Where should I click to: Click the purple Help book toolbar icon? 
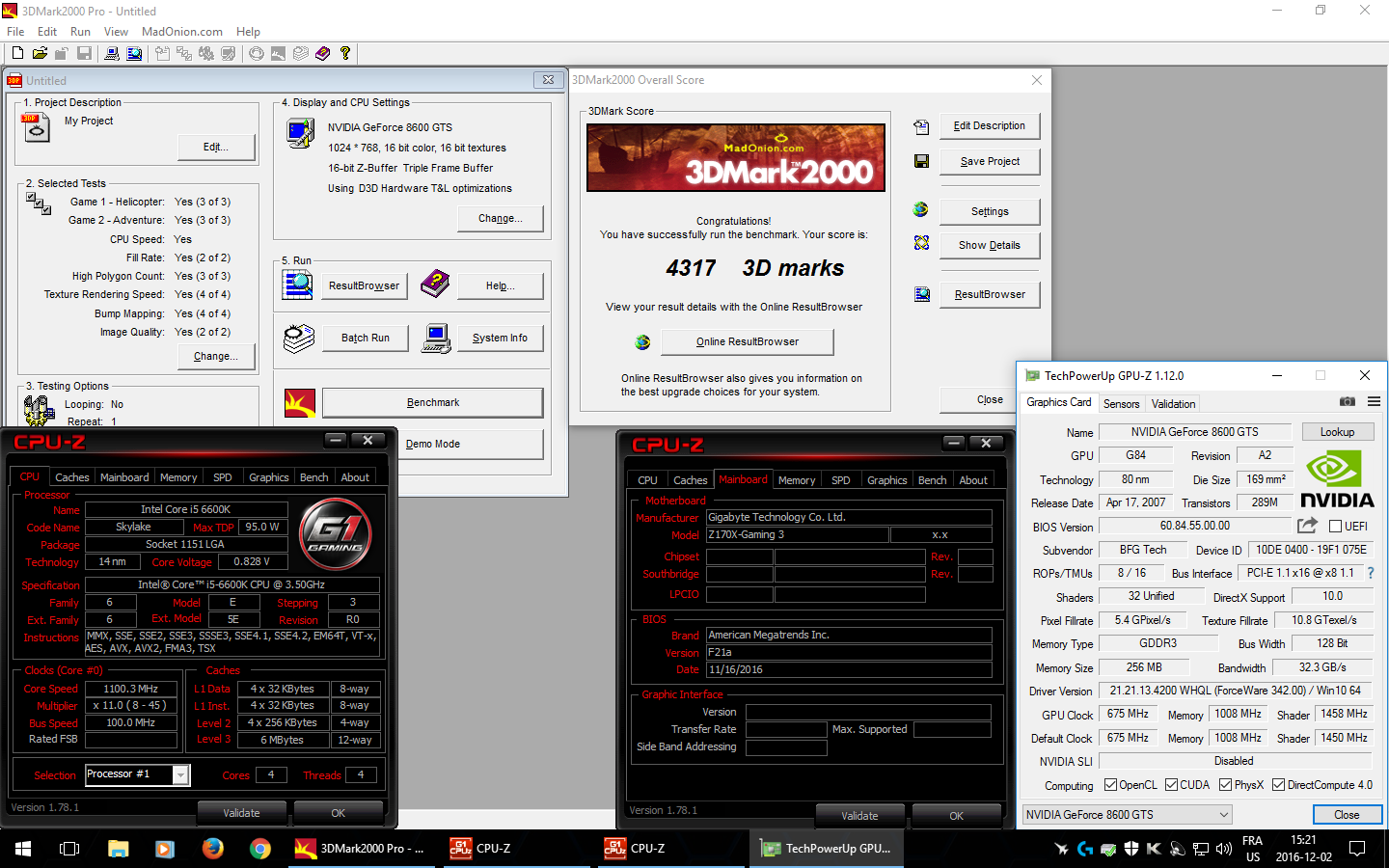pyautogui.click(x=322, y=53)
